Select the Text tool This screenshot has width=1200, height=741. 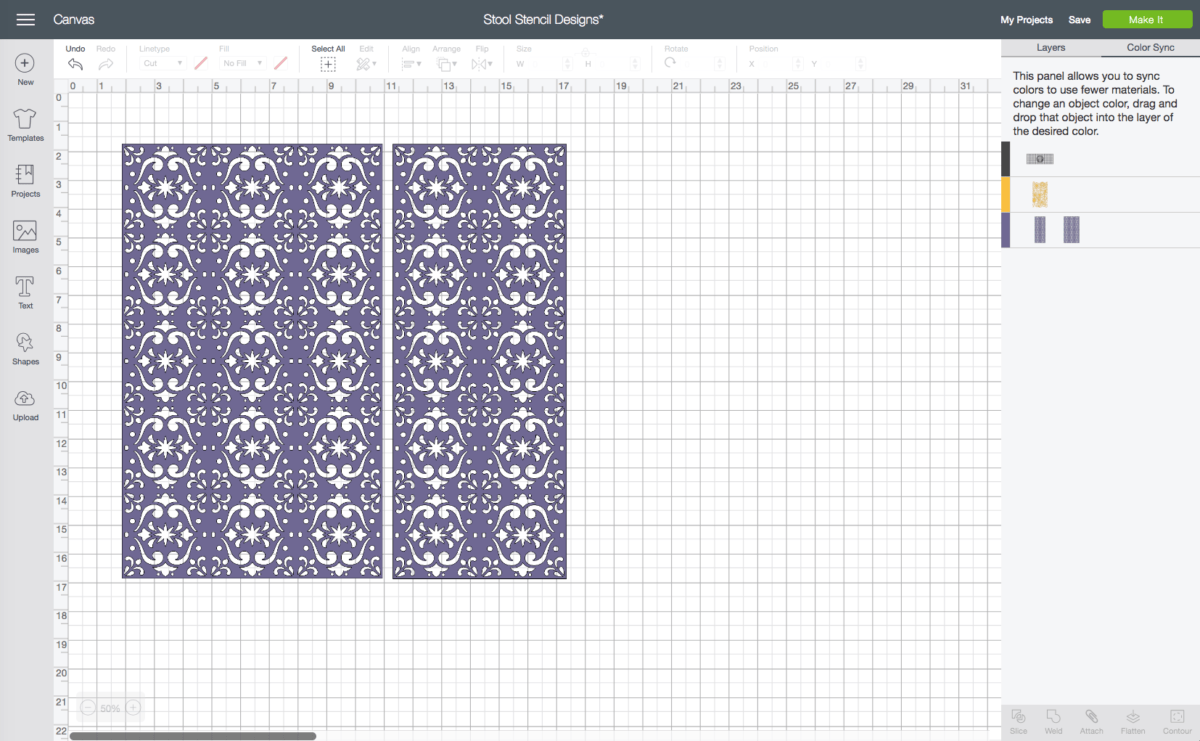(x=25, y=288)
